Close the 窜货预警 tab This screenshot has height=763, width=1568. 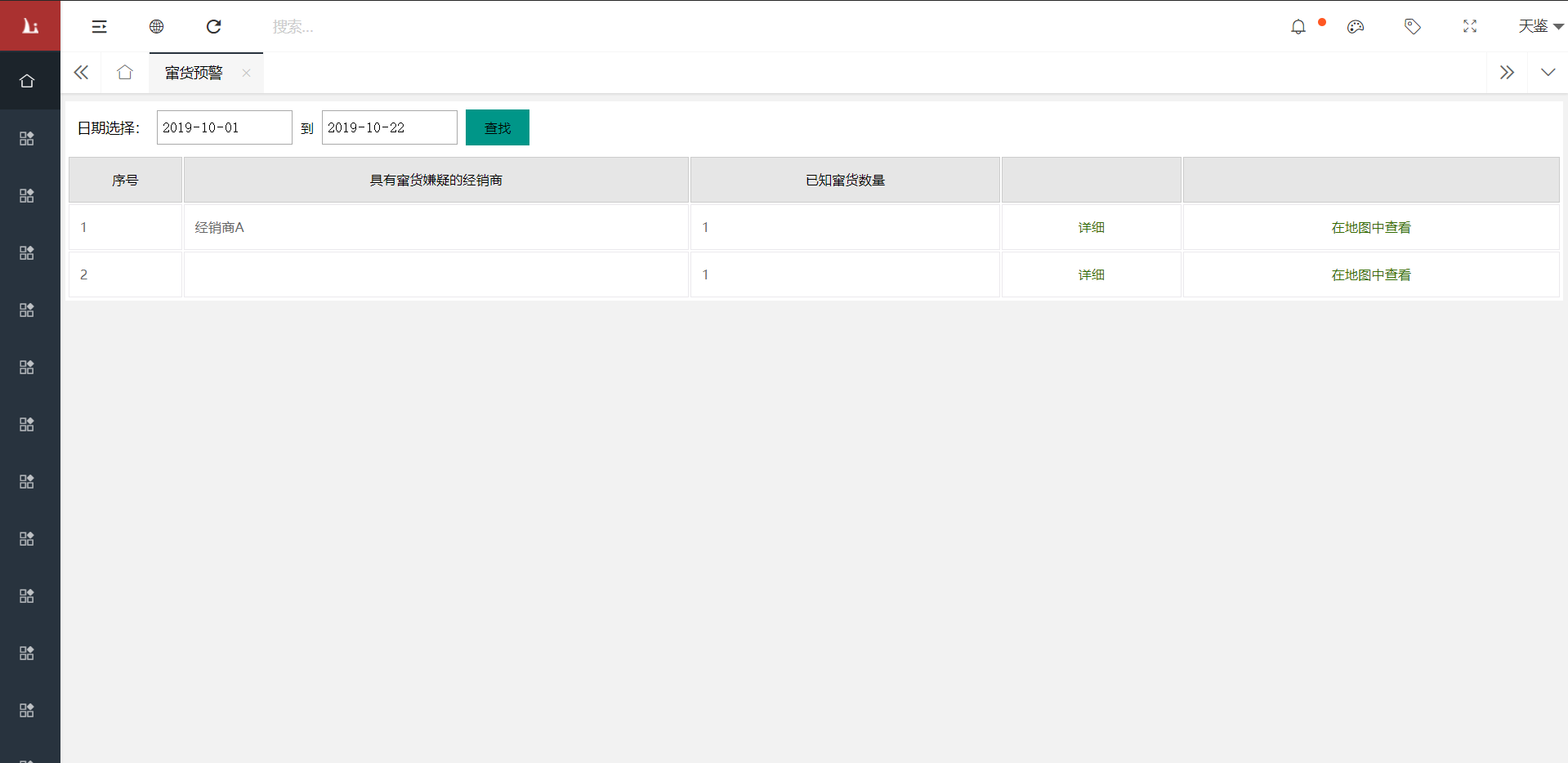[x=246, y=73]
